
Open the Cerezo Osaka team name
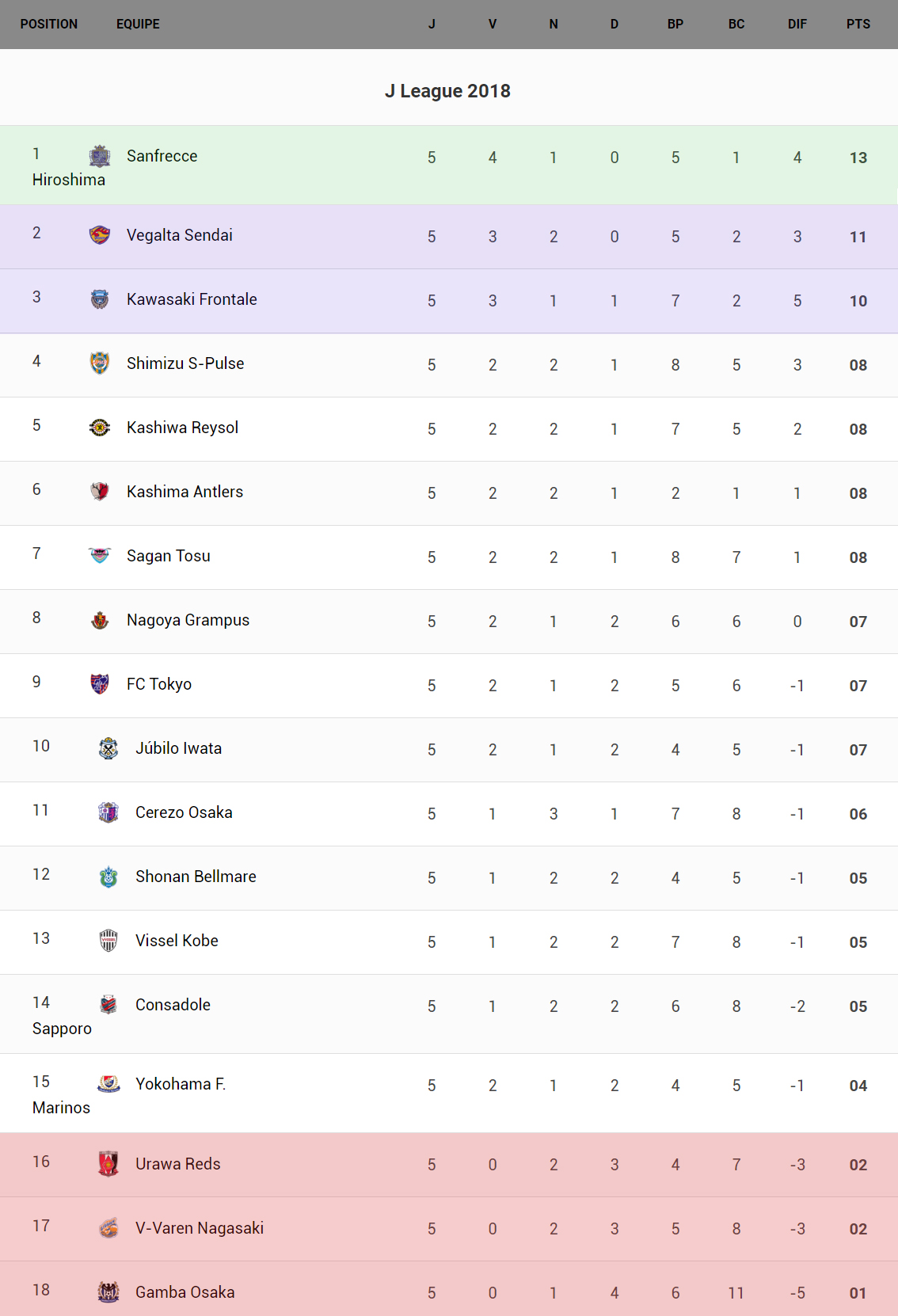pyautogui.click(x=184, y=812)
